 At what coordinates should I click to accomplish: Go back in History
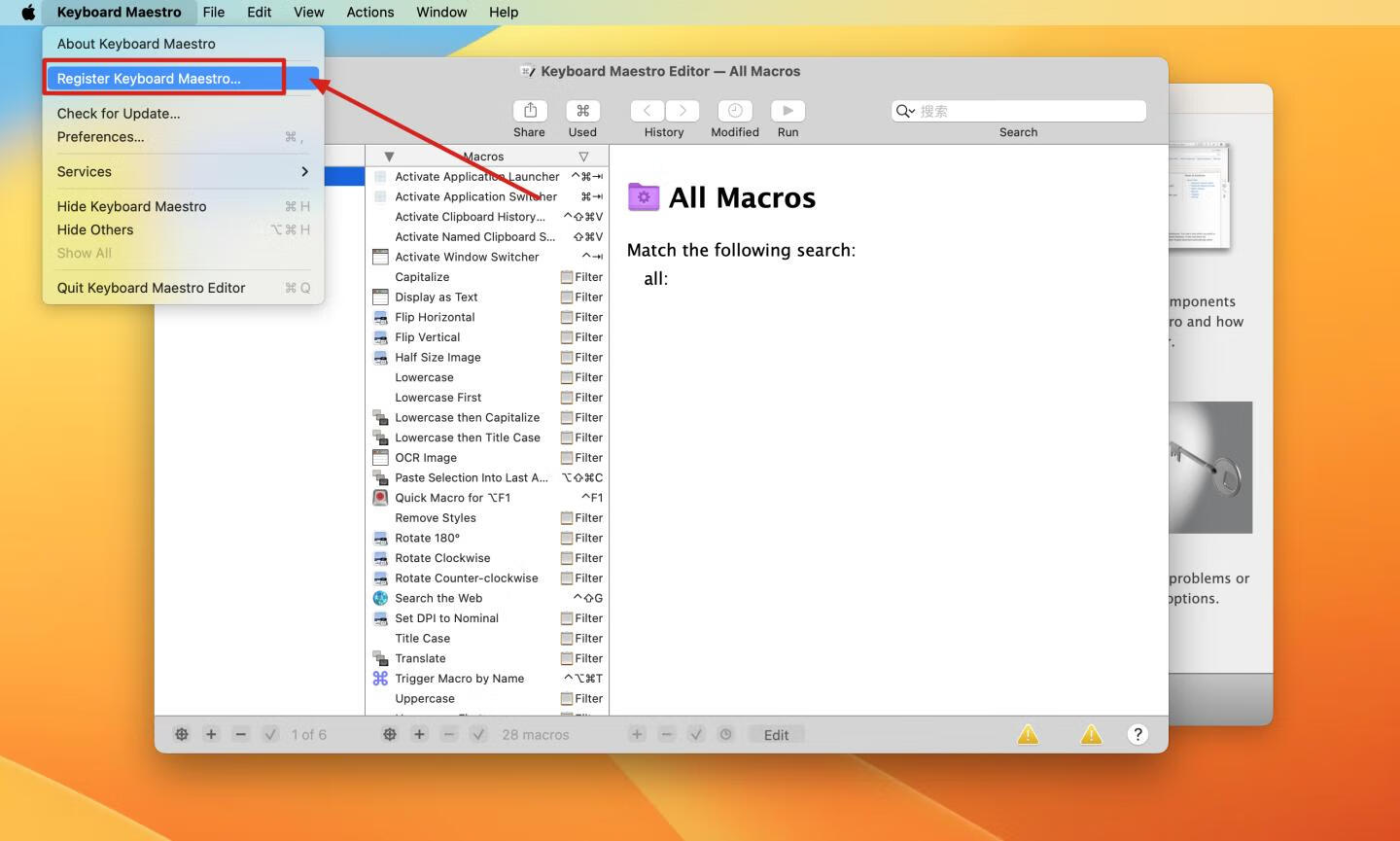point(647,111)
